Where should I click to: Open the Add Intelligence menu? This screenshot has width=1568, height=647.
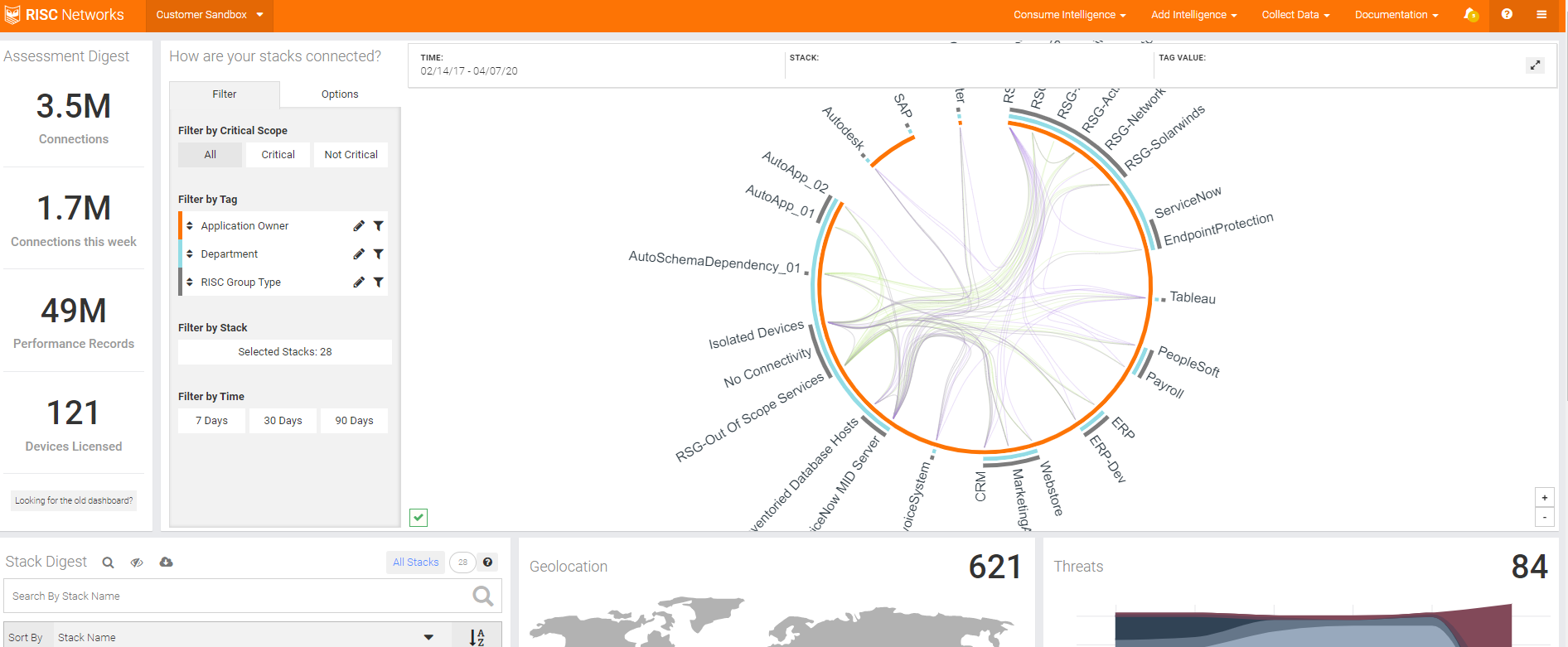coord(1193,15)
